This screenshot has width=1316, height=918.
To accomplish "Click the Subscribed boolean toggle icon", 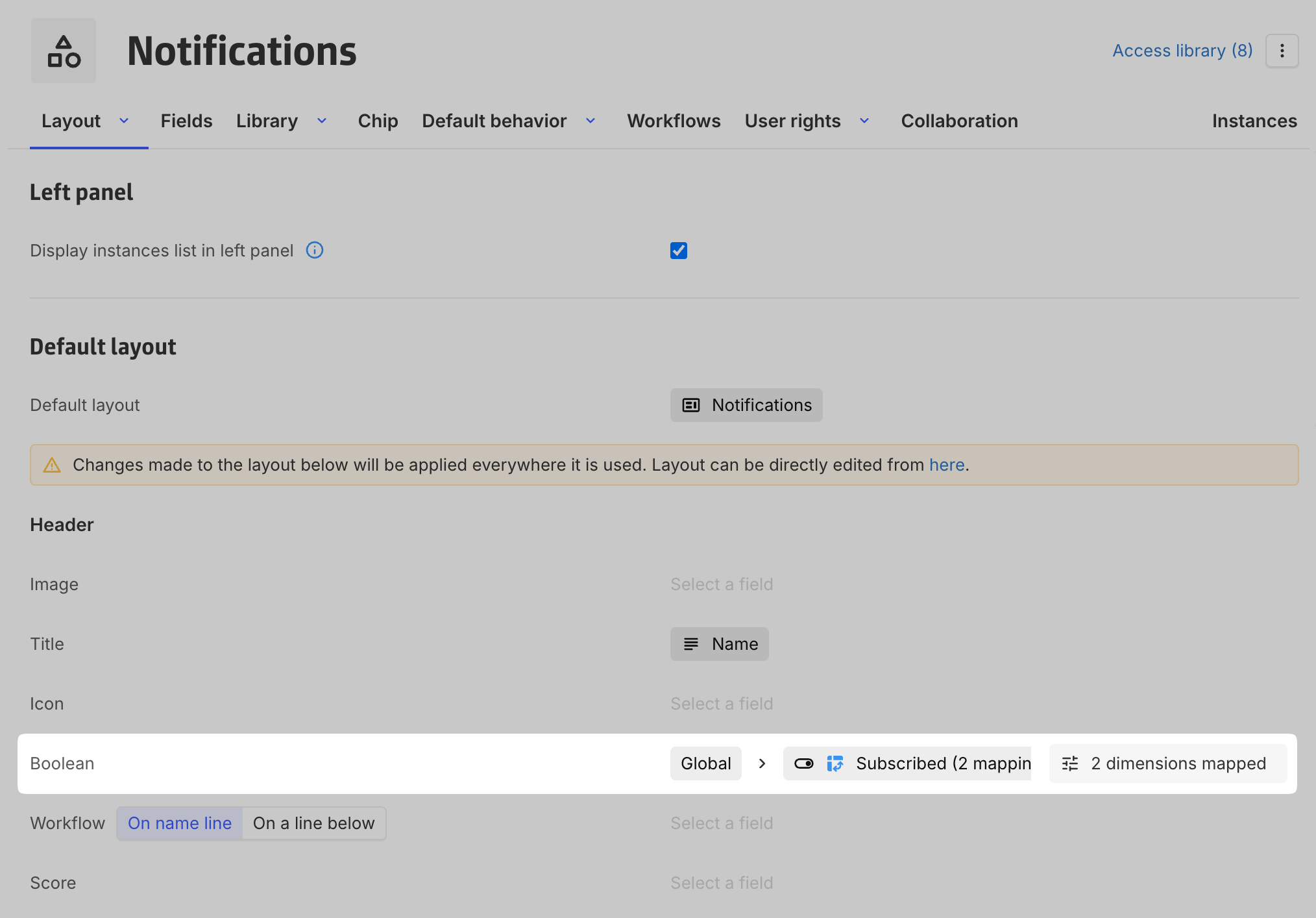I will 804,763.
